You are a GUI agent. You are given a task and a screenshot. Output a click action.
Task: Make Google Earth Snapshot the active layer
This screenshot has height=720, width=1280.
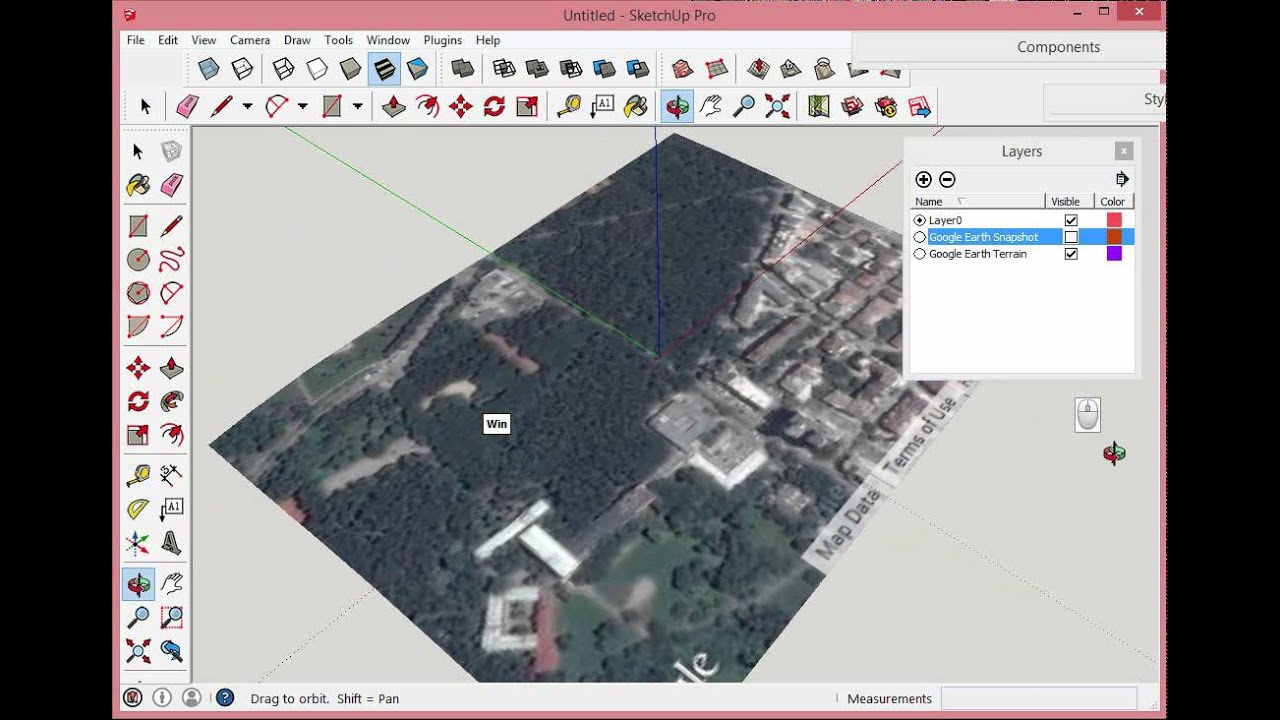pyautogui.click(x=920, y=237)
